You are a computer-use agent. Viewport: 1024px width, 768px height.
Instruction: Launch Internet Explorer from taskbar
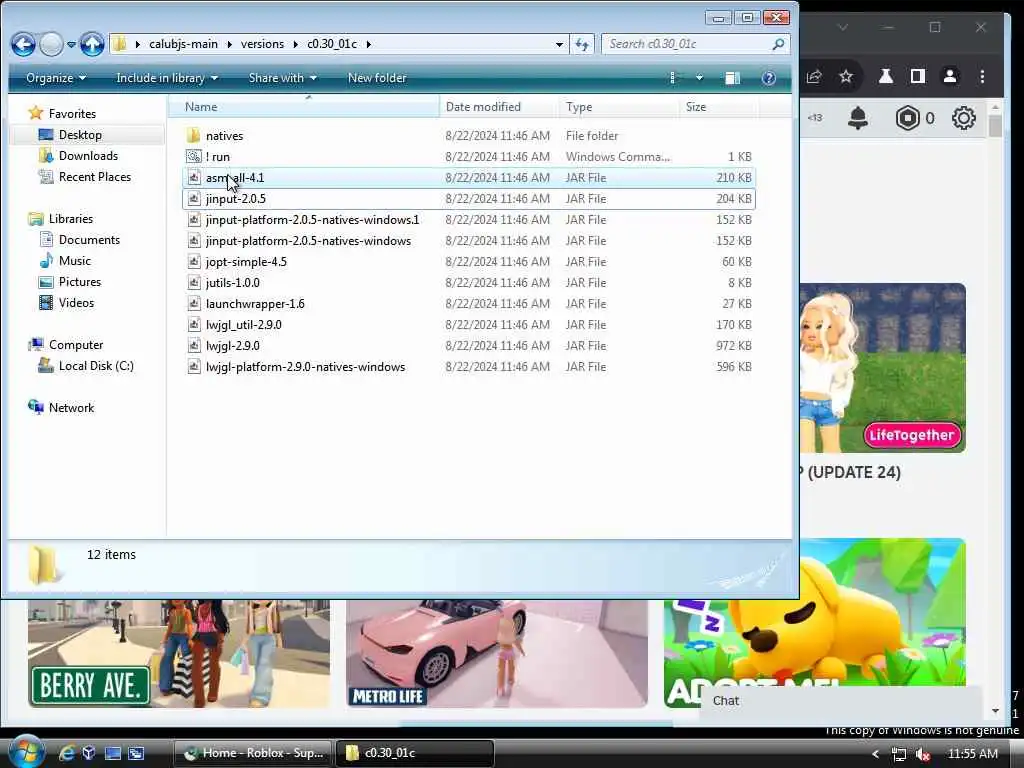[67, 753]
